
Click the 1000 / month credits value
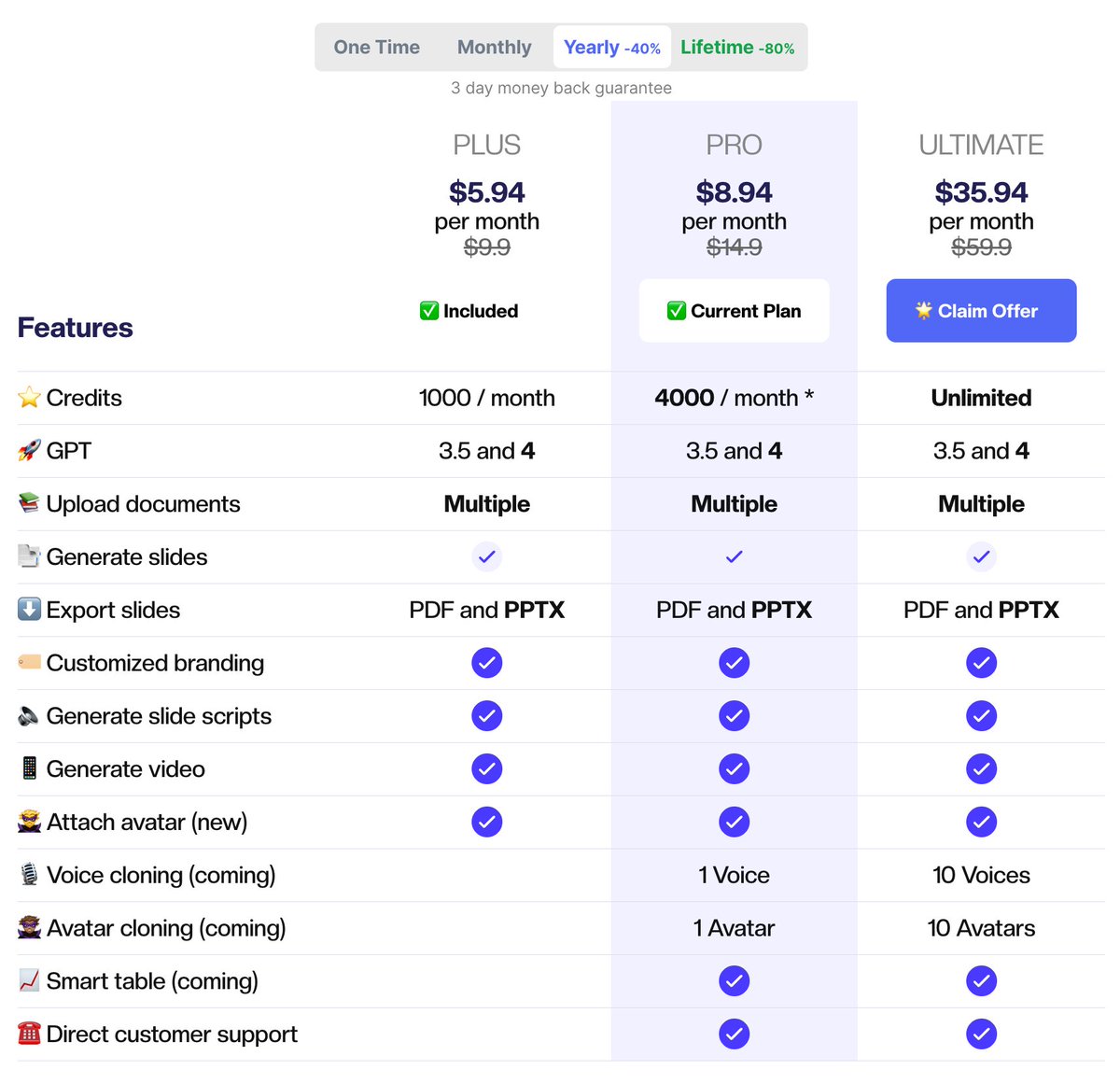tap(487, 398)
